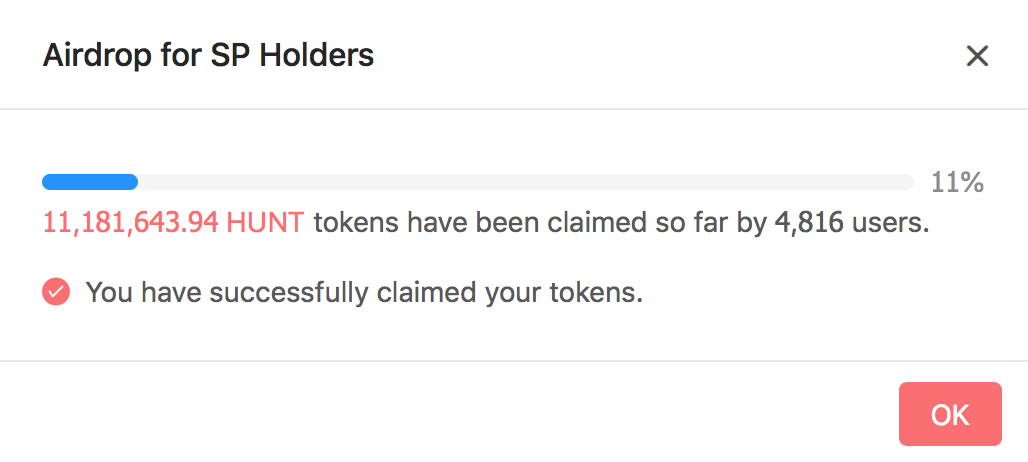1028x462 pixels.
Task: Click the far right end of progress track
Action: (906, 182)
